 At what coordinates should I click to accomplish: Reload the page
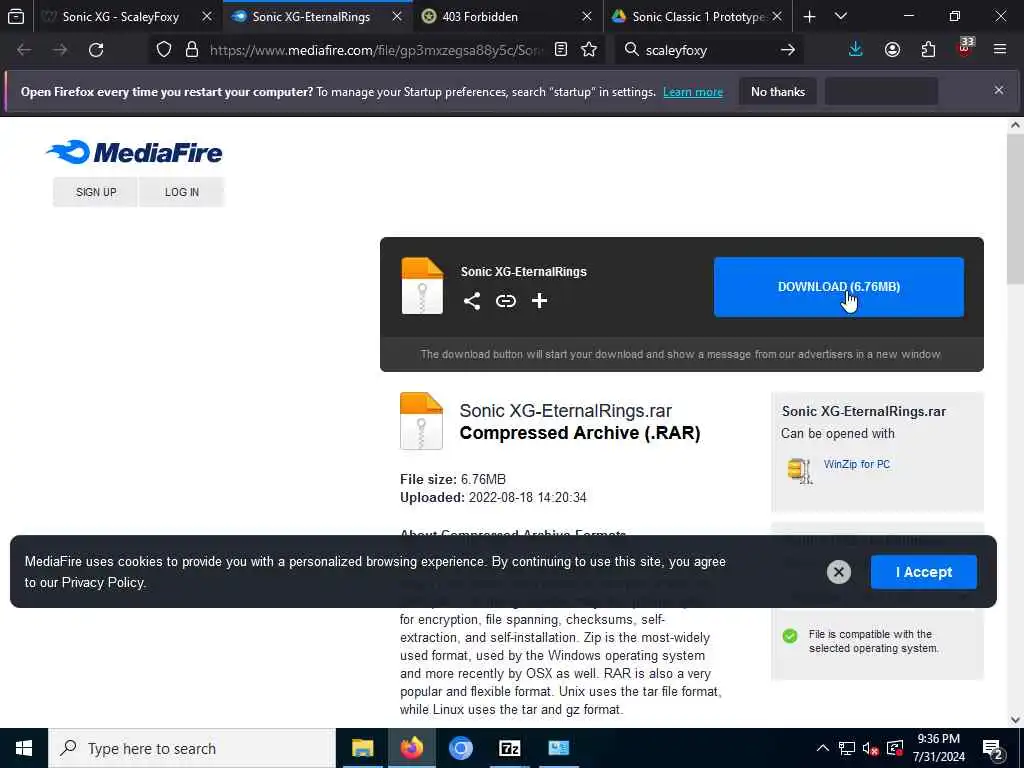[x=96, y=50]
